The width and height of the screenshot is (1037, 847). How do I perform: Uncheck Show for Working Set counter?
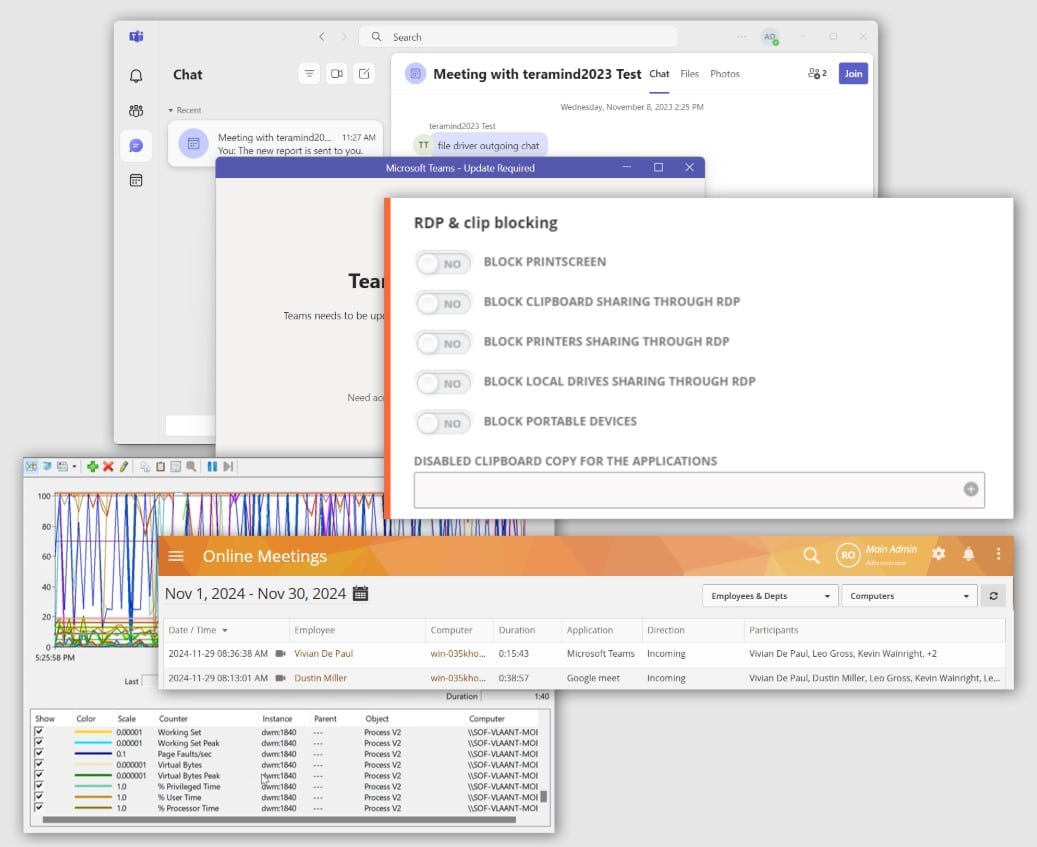point(39,732)
